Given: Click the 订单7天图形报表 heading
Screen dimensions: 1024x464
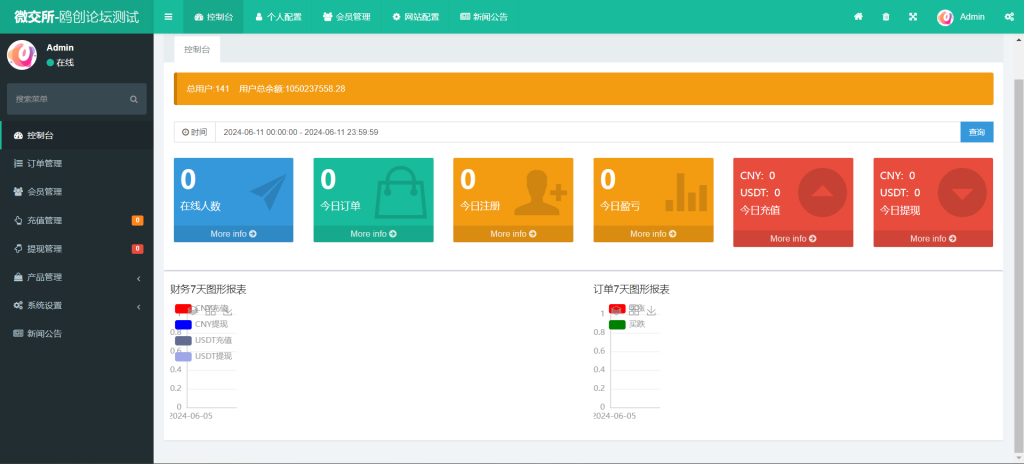Looking at the screenshot, I should pos(632,290).
